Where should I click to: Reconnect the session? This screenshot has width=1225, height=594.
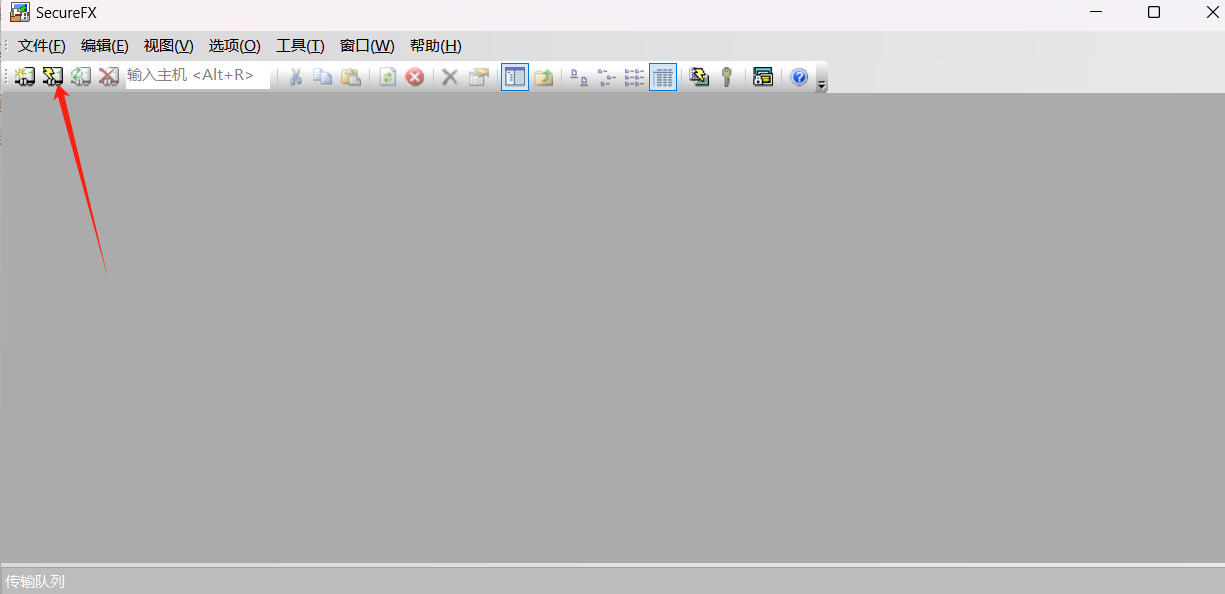pos(80,77)
